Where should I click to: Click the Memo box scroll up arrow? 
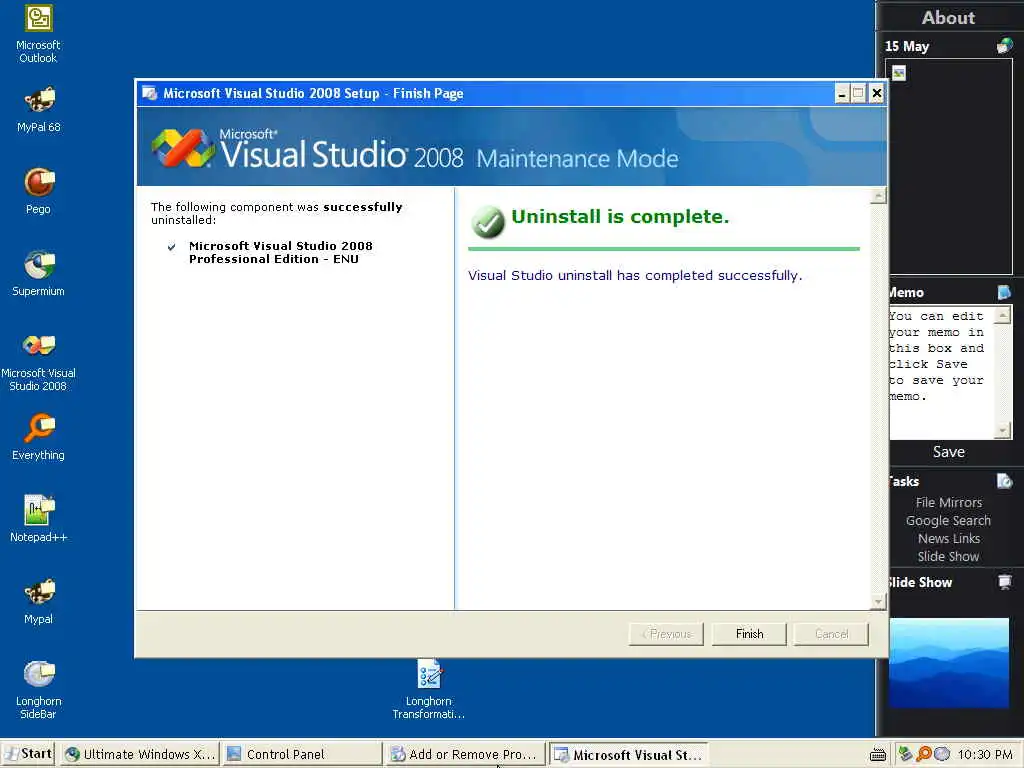pyautogui.click(x=1002, y=315)
